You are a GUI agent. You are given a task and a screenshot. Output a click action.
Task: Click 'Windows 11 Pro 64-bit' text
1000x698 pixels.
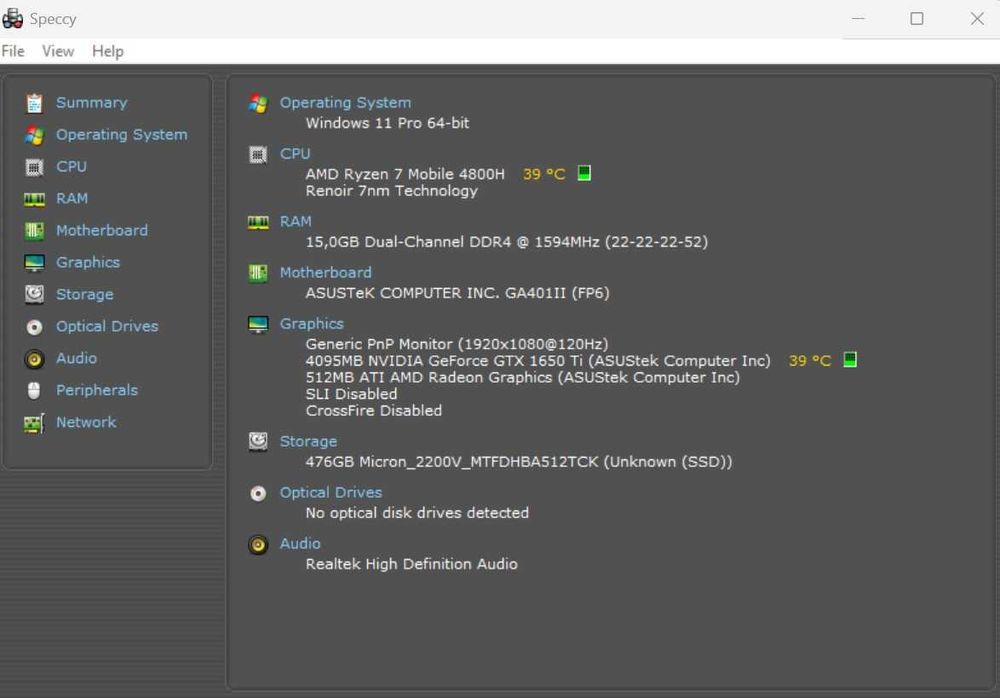click(387, 123)
